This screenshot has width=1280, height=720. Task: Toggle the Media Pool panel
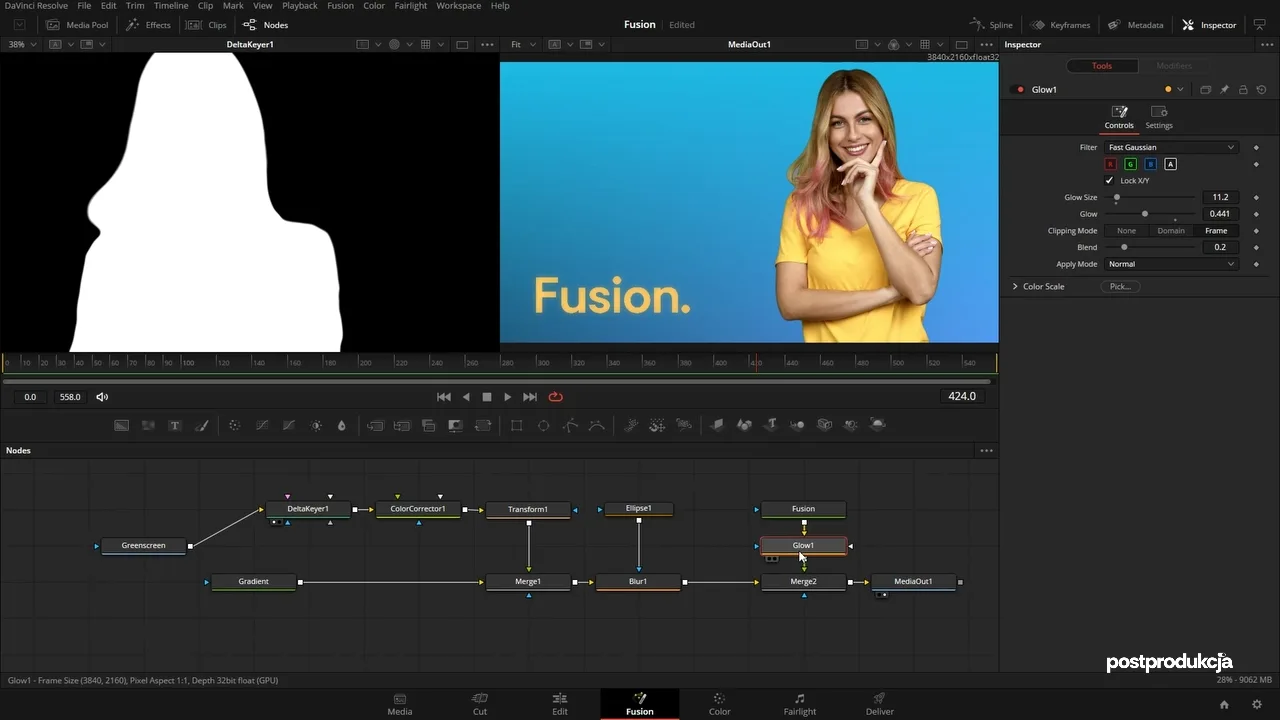77,25
